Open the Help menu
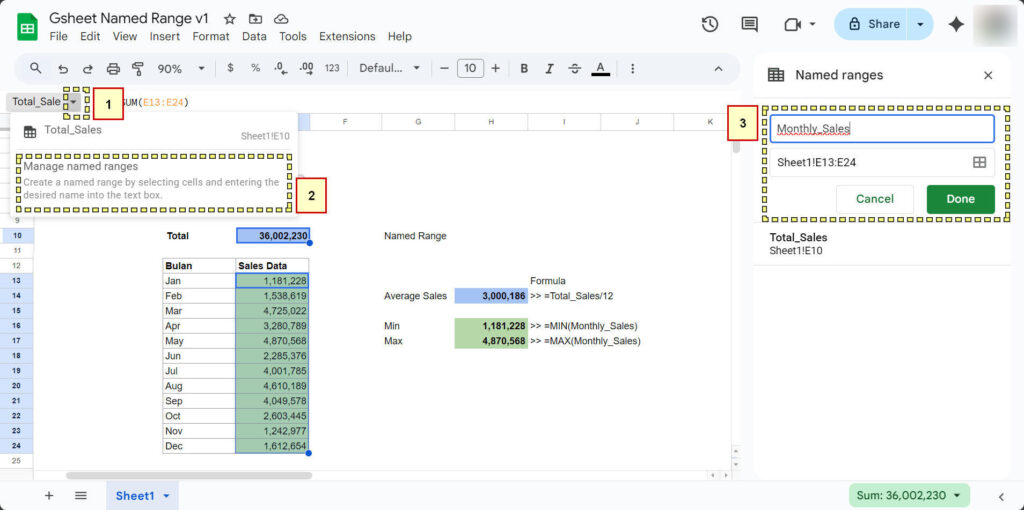Viewport: 1024px width, 510px height. [x=400, y=37]
